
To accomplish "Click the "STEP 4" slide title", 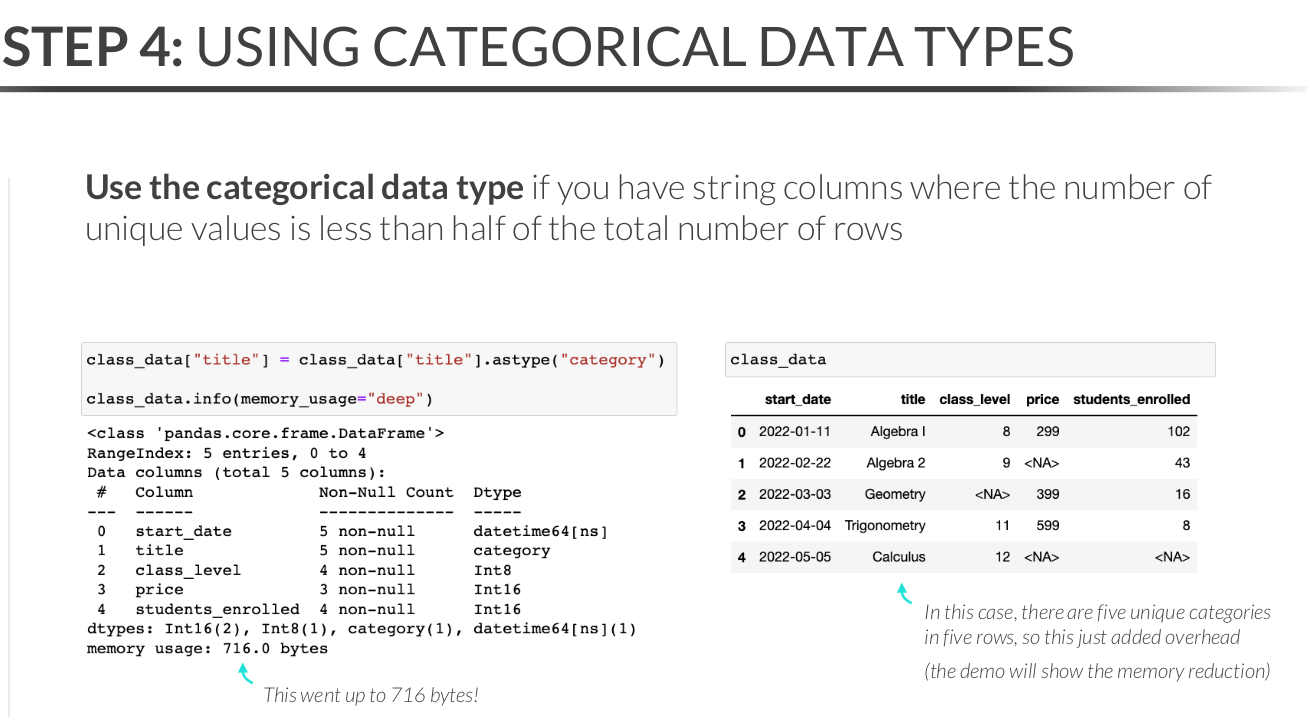I will pos(93,47).
